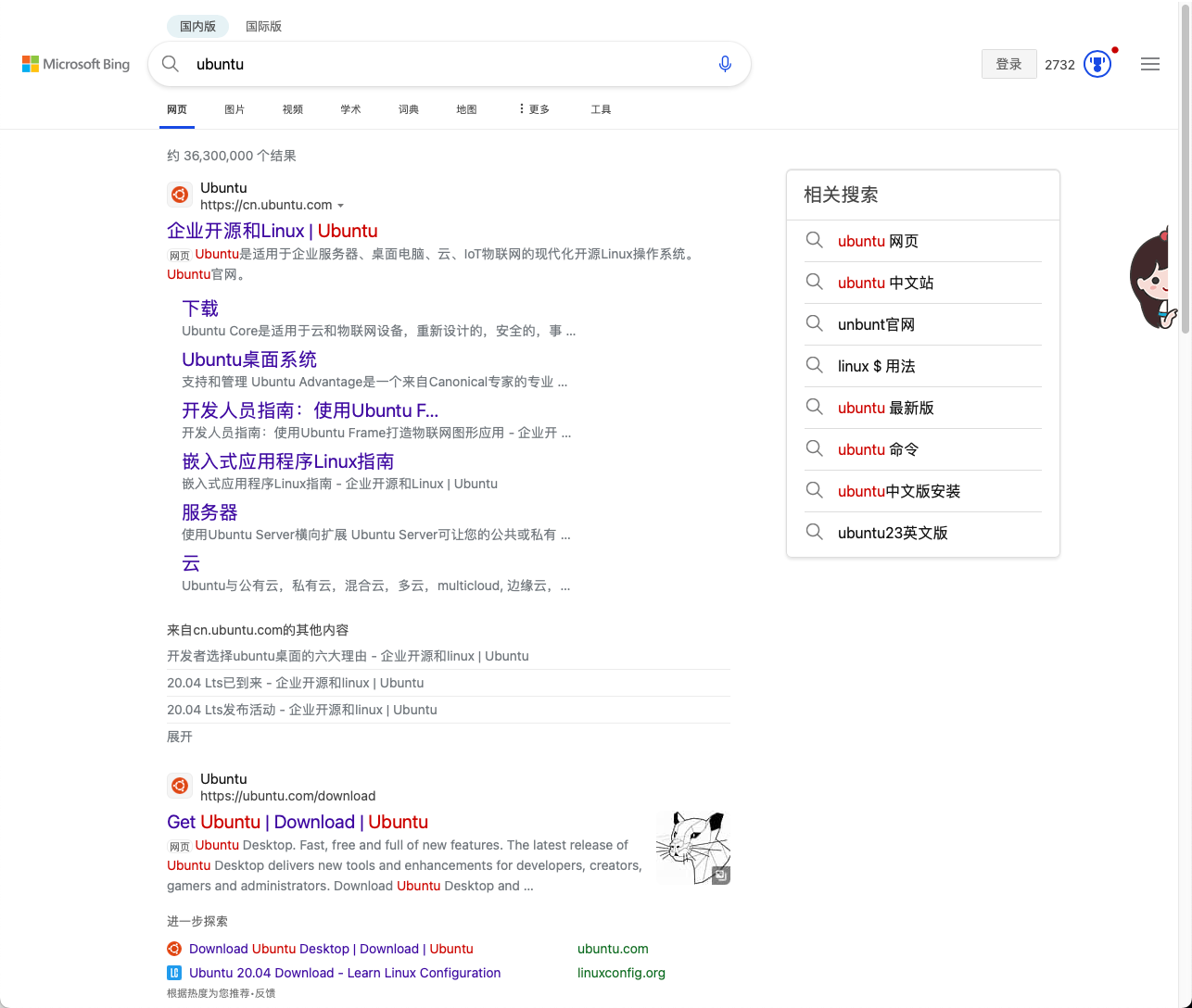Click Ubuntu favicon beside cn.ubuntu.com result
The height and width of the screenshot is (1008, 1192).
click(180, 195)
